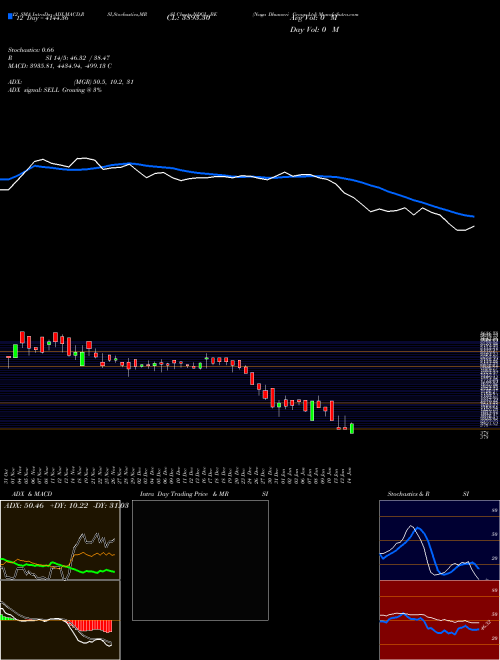Click the MACD values line '3935.81, 4434.94'
Screen dimensions: 500x660
(60, 66)
